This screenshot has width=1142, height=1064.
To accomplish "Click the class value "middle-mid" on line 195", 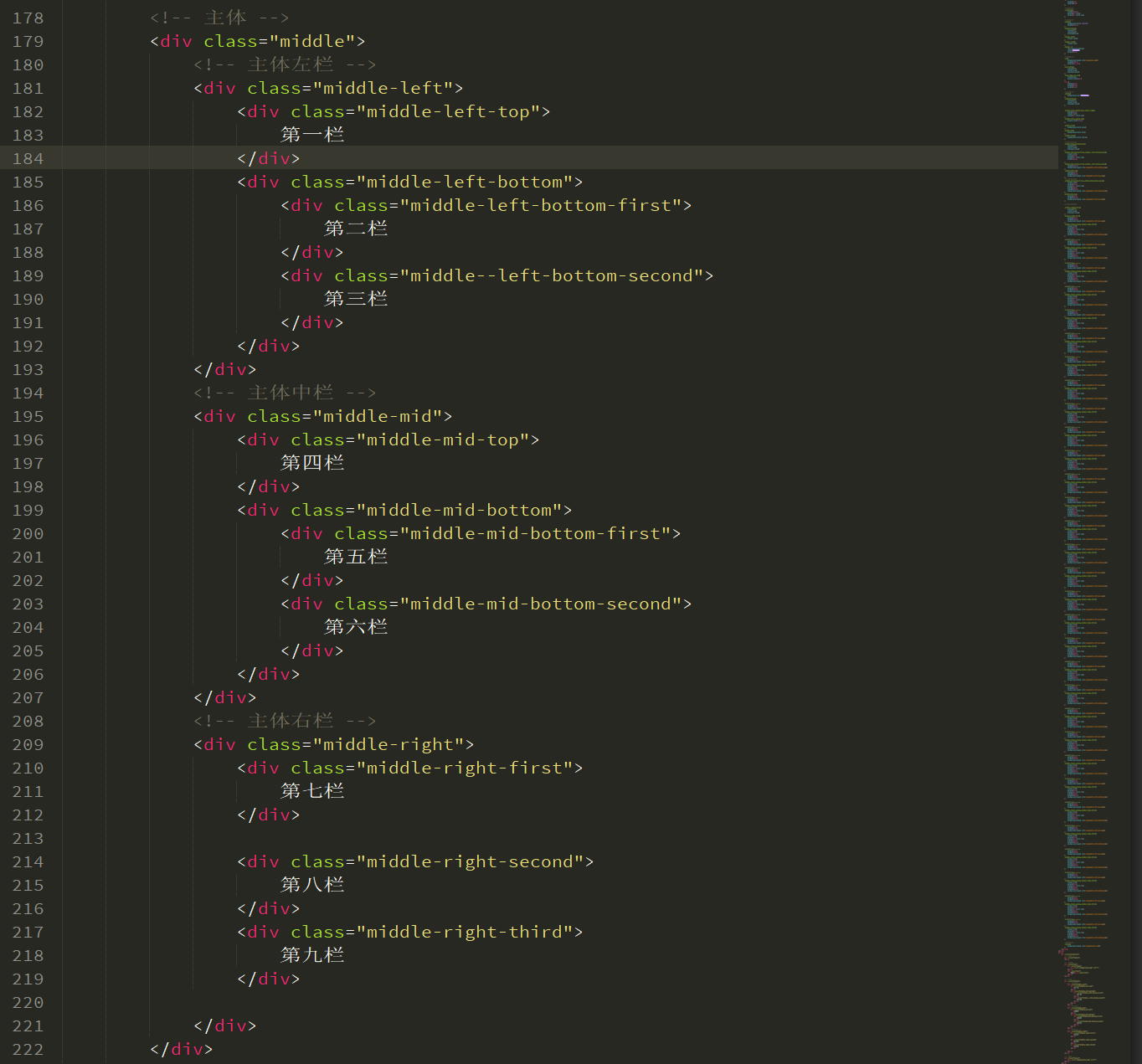I will [x=378, y=416].
